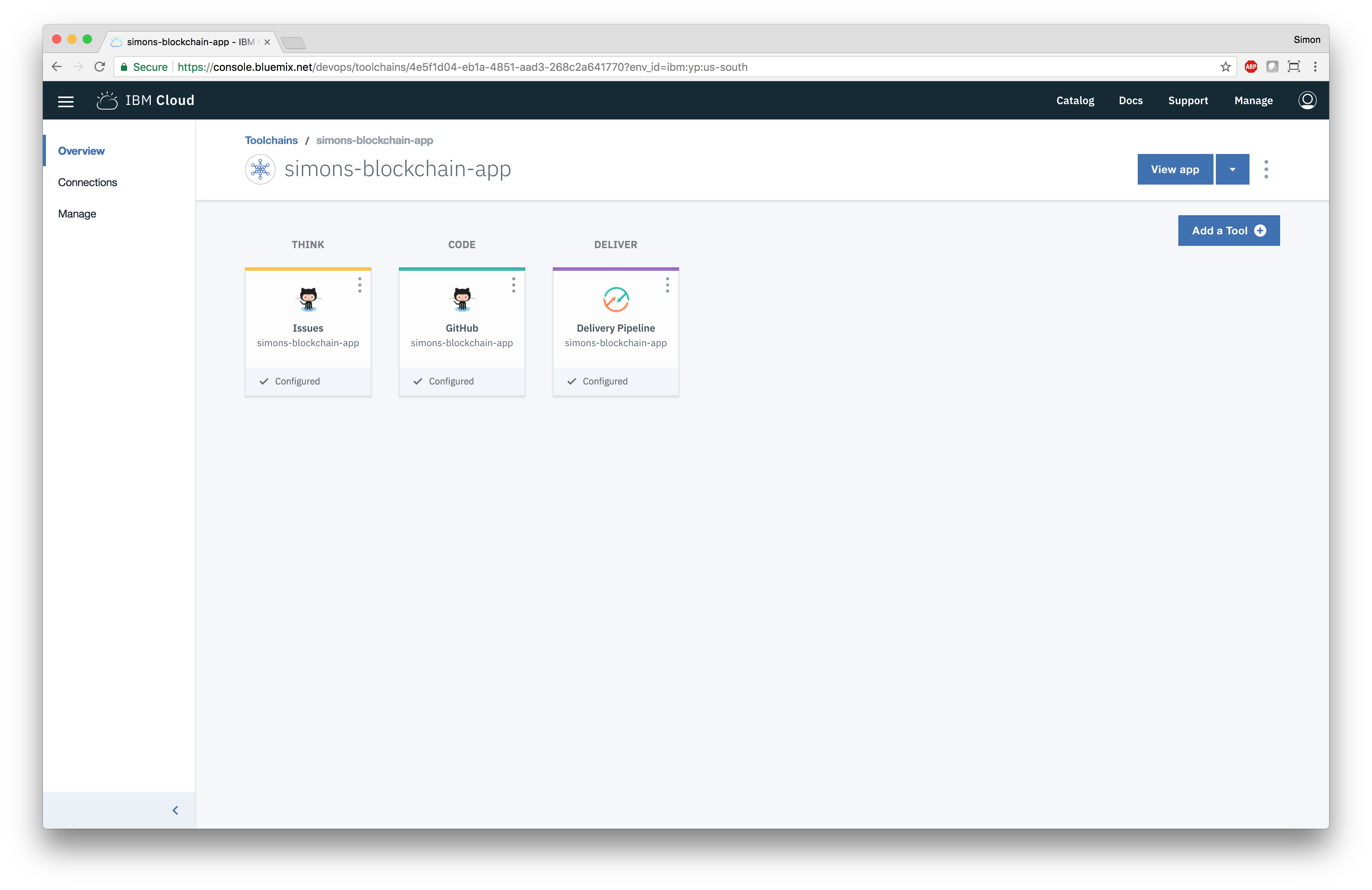Click the three-dot menu on Issues card

pos(359,284)
